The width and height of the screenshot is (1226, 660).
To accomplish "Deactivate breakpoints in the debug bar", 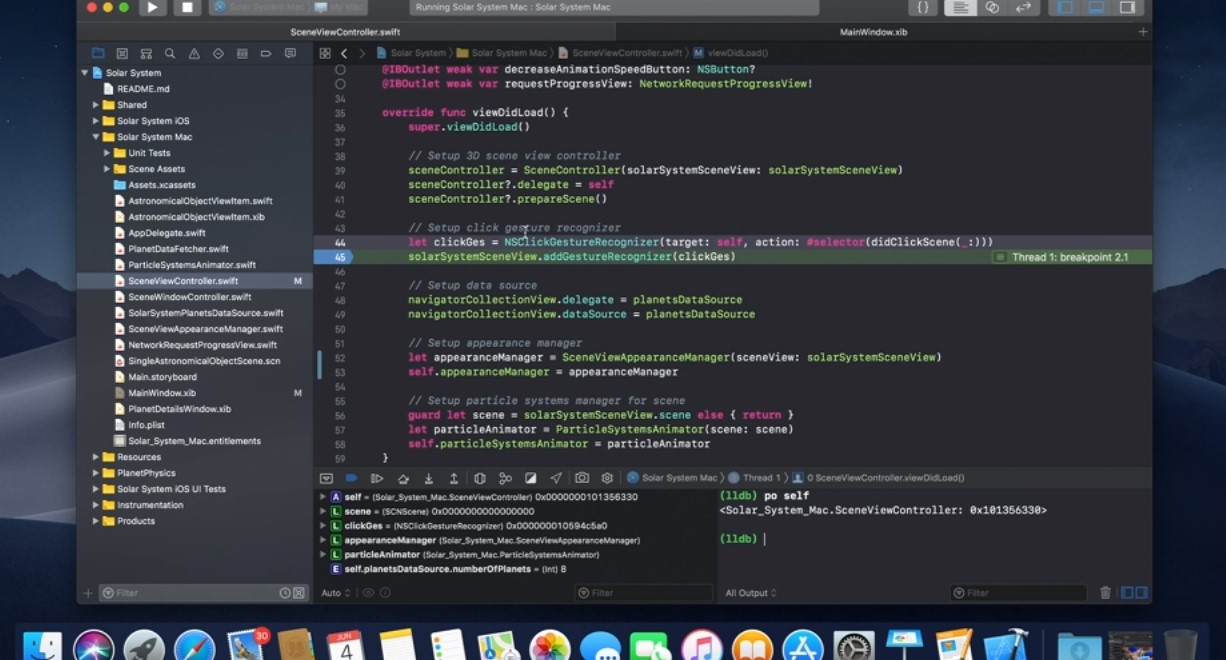I will click(352, 478).
